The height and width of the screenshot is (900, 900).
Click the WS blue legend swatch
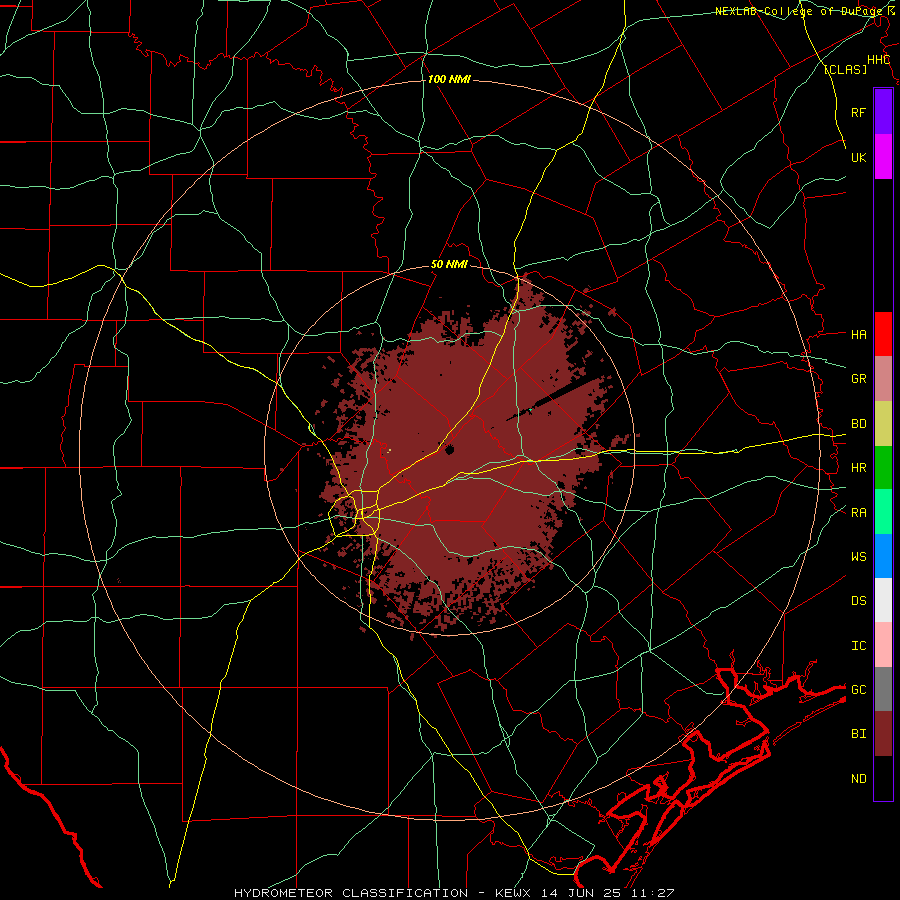883,556
